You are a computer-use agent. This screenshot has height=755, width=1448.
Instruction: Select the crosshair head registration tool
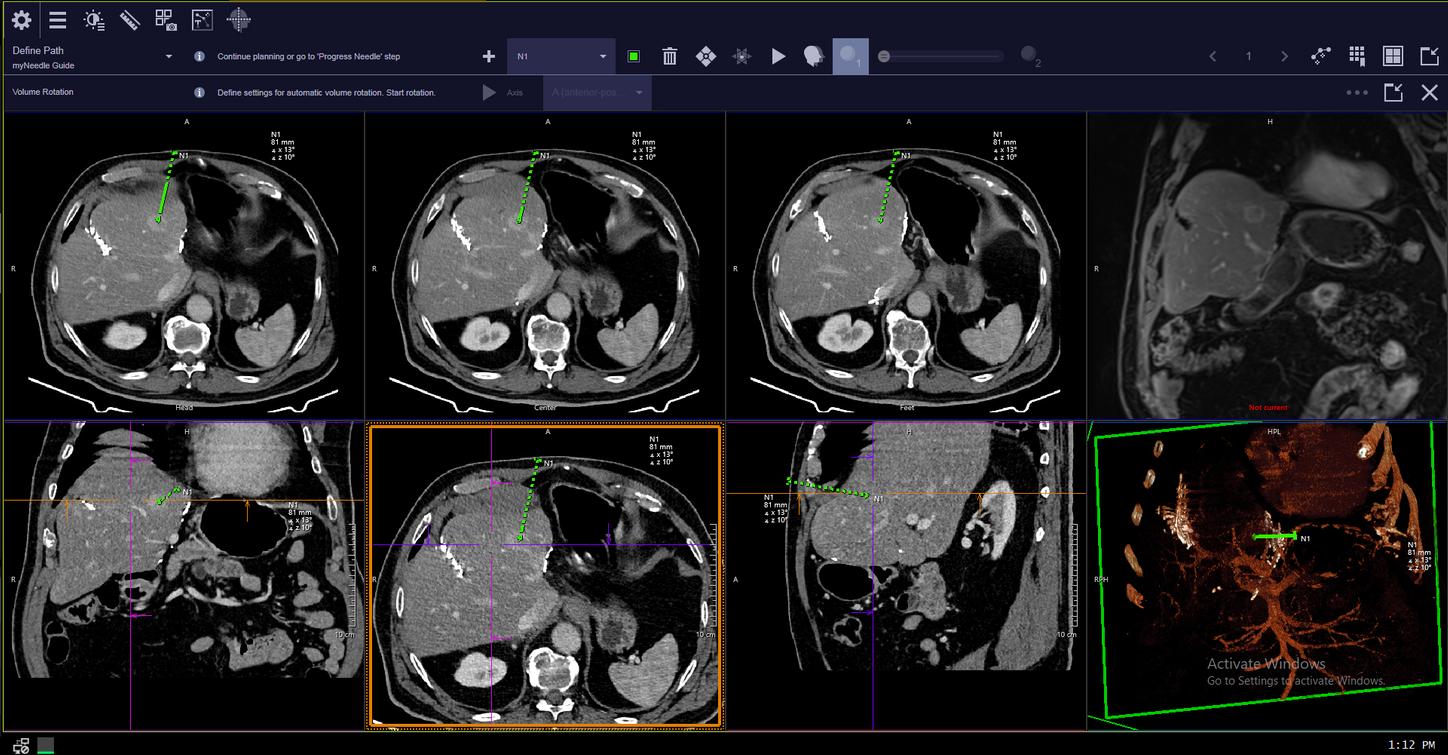click(238, 19)
